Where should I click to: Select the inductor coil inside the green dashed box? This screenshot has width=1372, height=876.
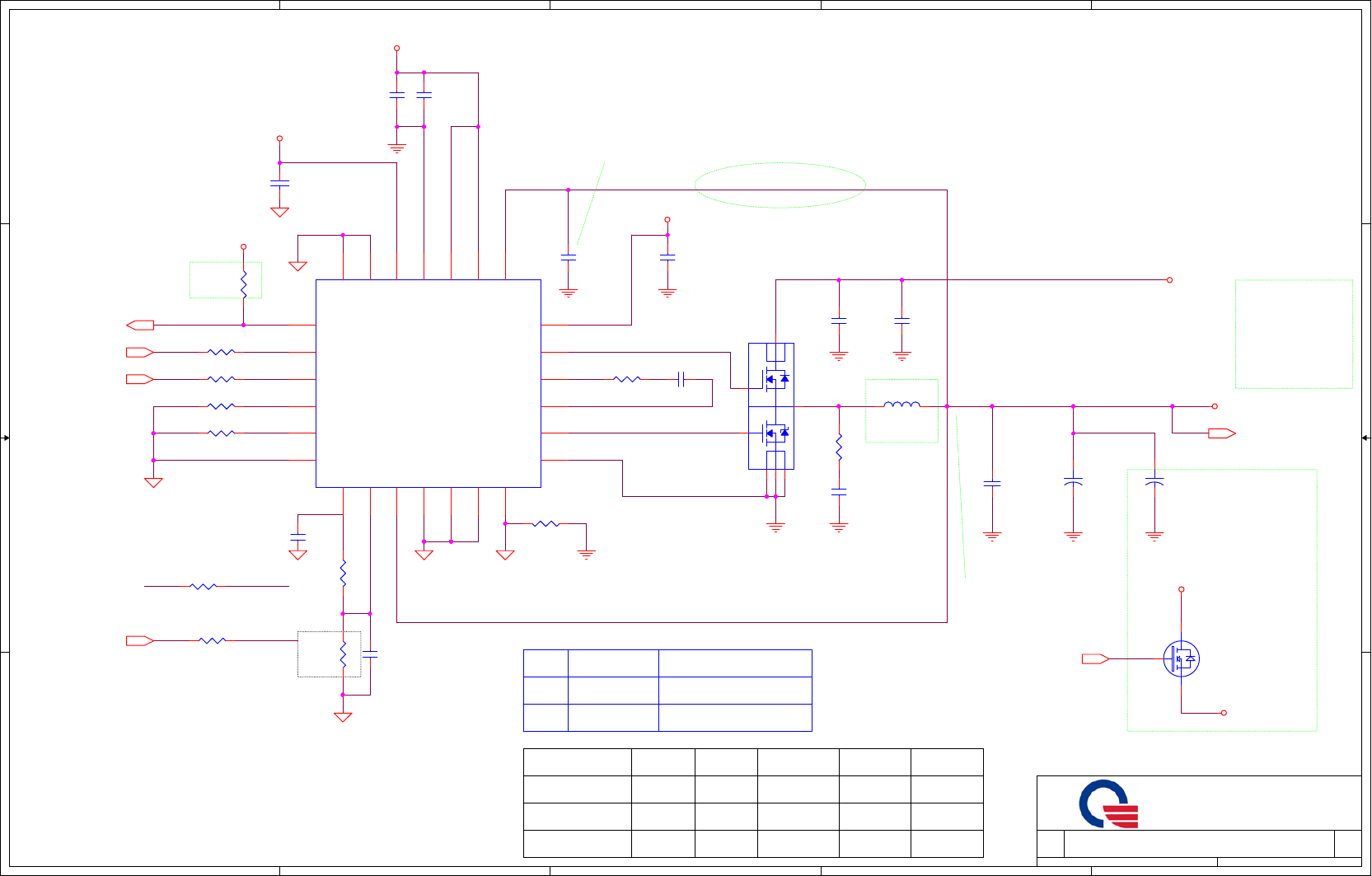tap(901, 405)
